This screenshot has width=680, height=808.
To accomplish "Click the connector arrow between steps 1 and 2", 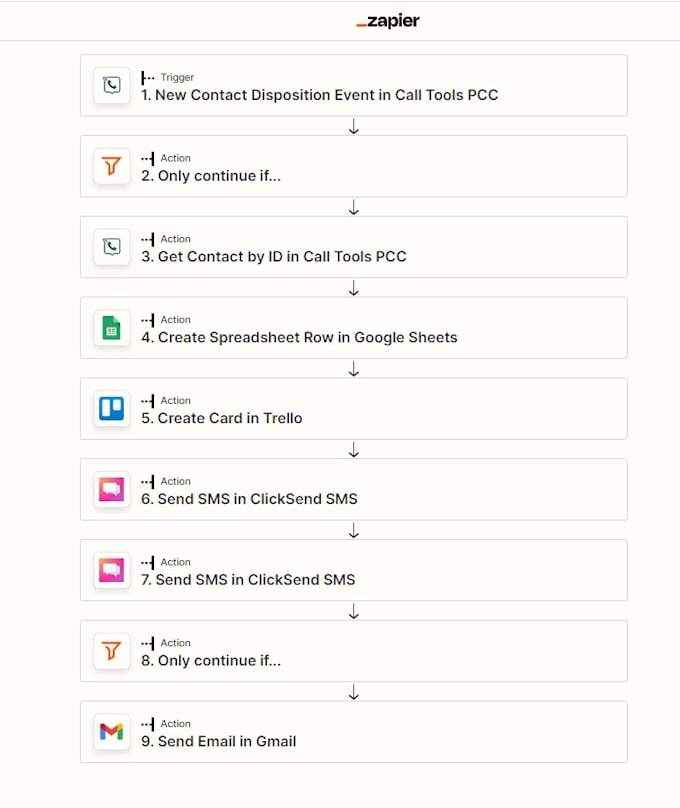I will [x=353, y=127].
